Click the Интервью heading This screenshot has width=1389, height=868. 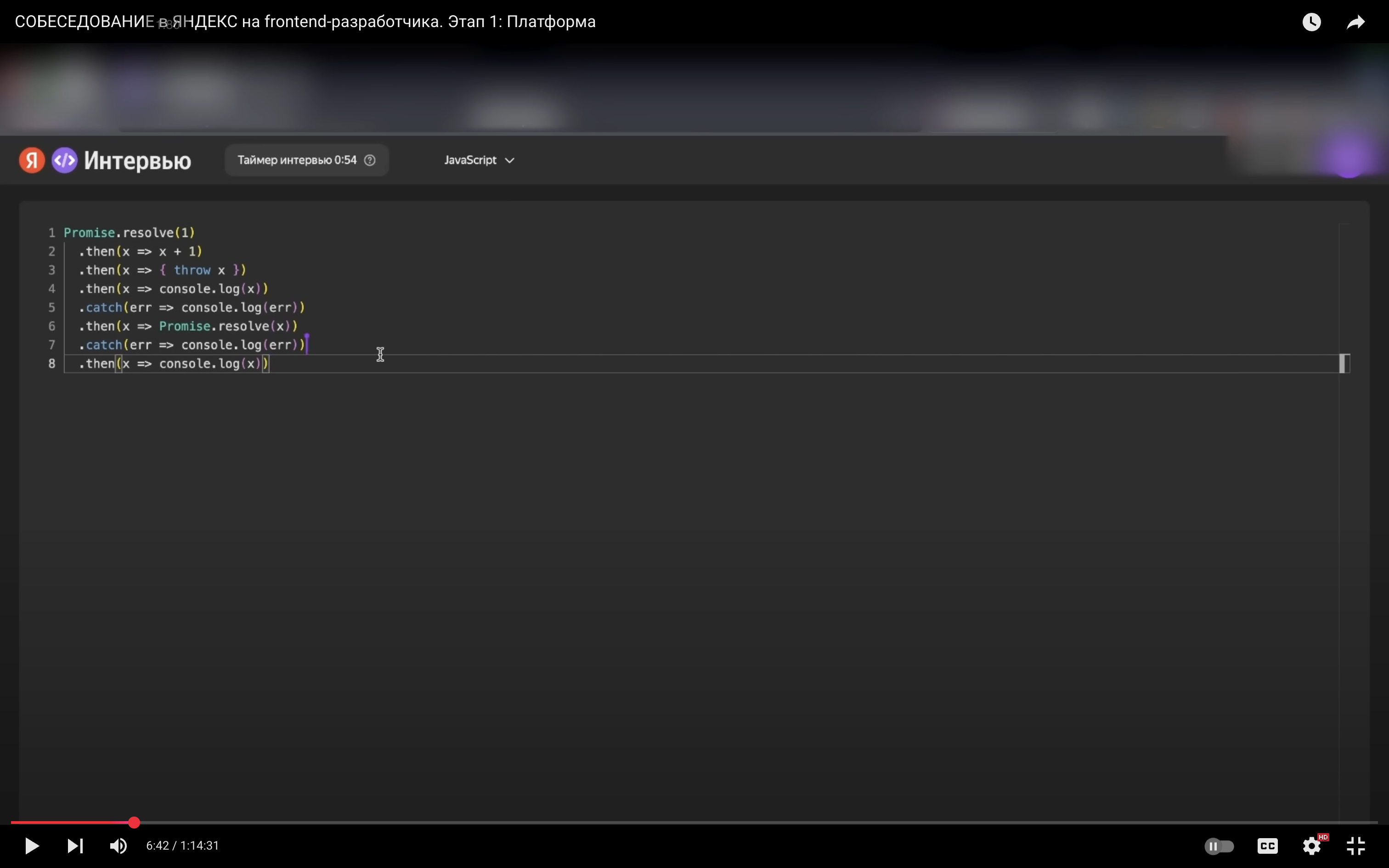(x=137, y=161)
